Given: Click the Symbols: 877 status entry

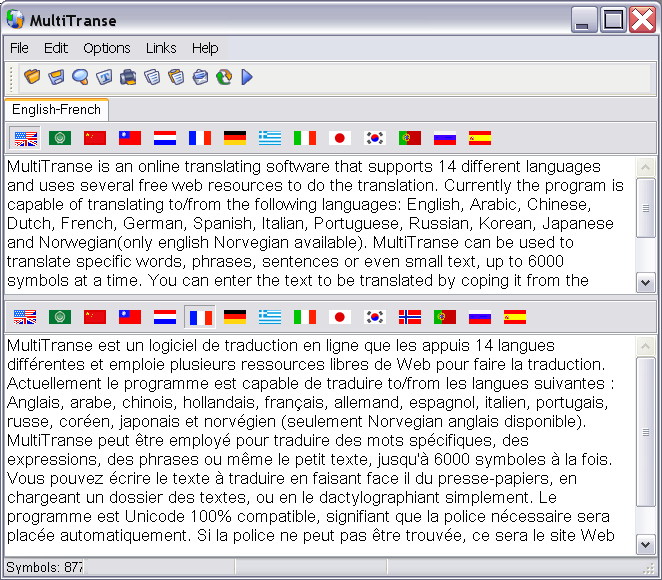Looking at the screenshot, I should [x=44, y=567].
